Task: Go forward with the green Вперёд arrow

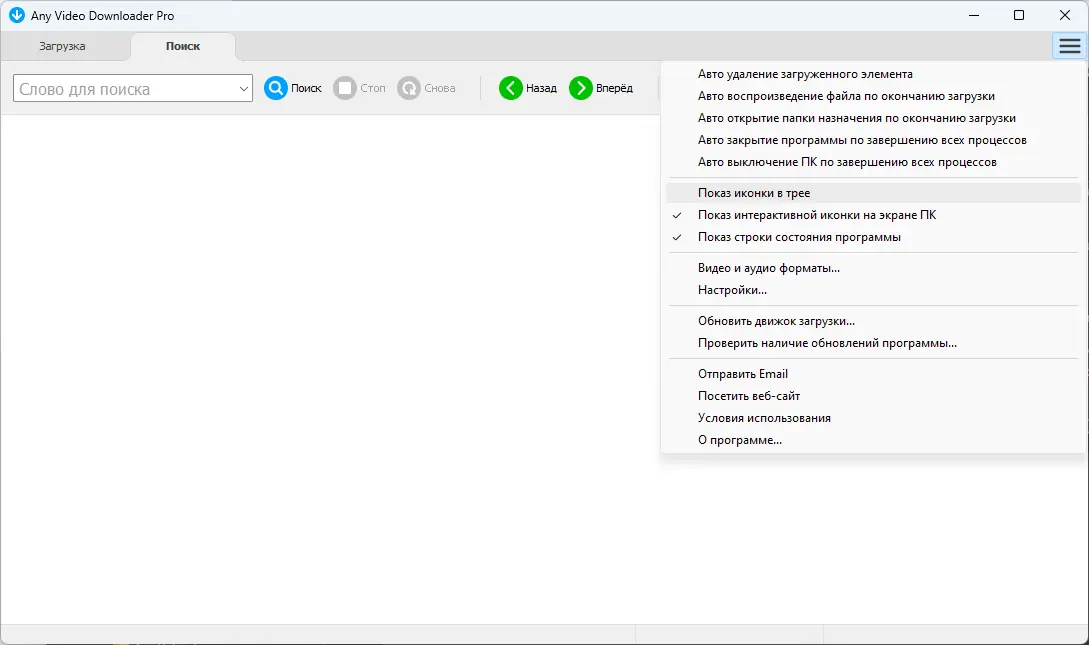Action: pos(581,88)
